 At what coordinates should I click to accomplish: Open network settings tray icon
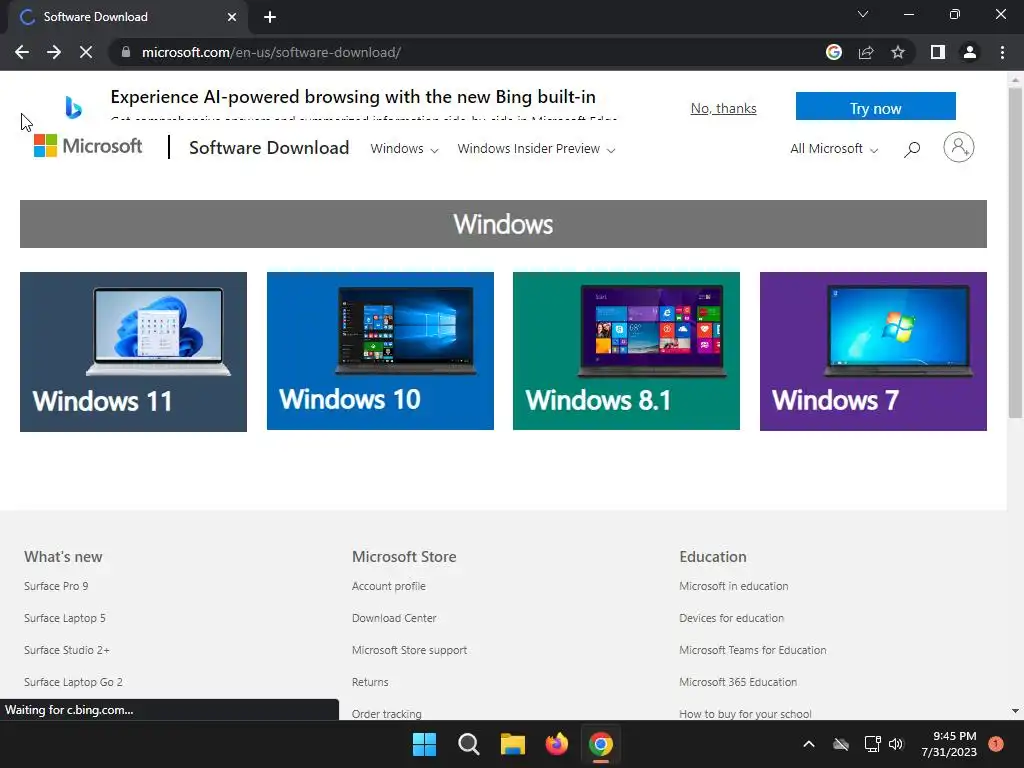872,744
